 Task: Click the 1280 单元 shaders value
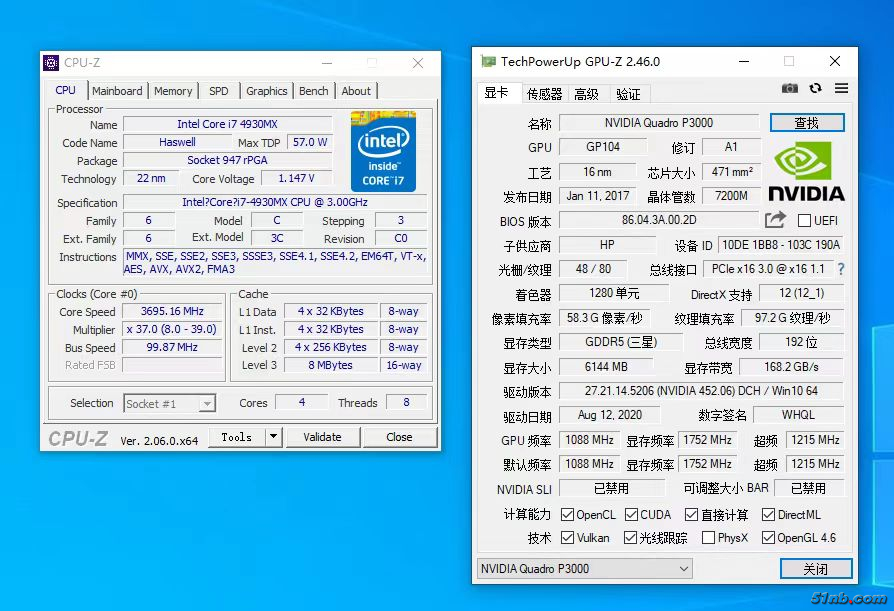click(614, 293)
